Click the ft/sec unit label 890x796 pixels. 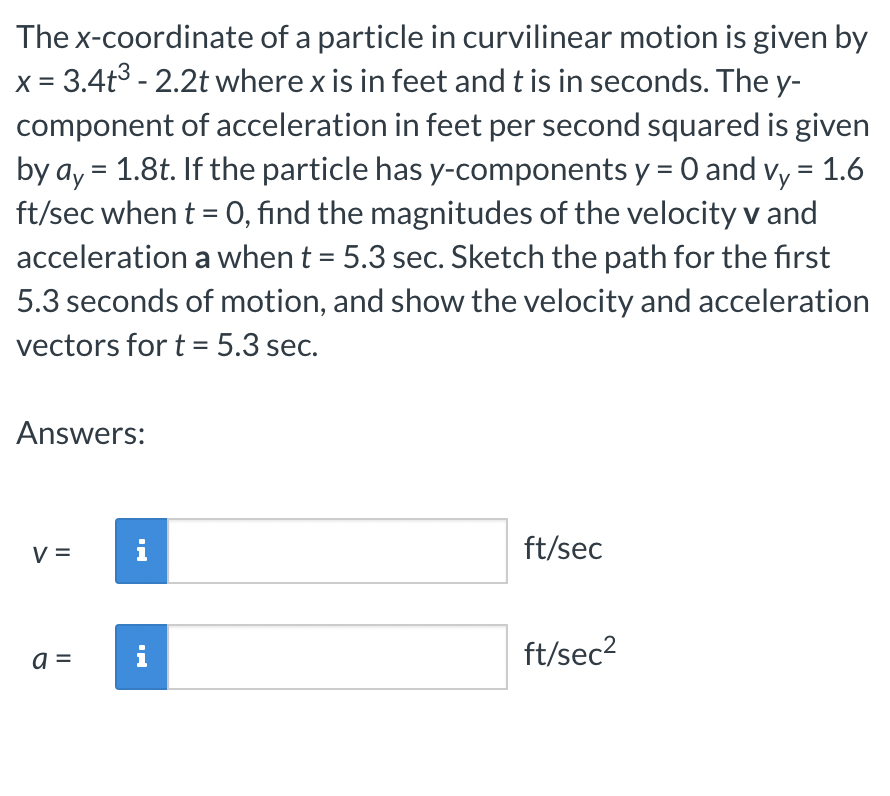click(x=563, y=548)
